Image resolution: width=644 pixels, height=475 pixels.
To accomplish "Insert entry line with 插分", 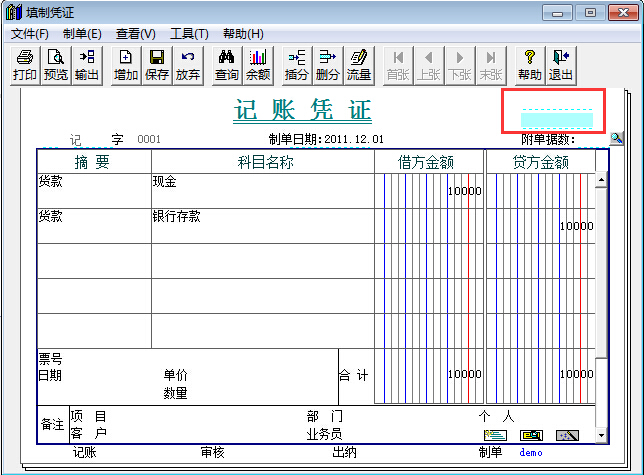I will coord(297,65).
